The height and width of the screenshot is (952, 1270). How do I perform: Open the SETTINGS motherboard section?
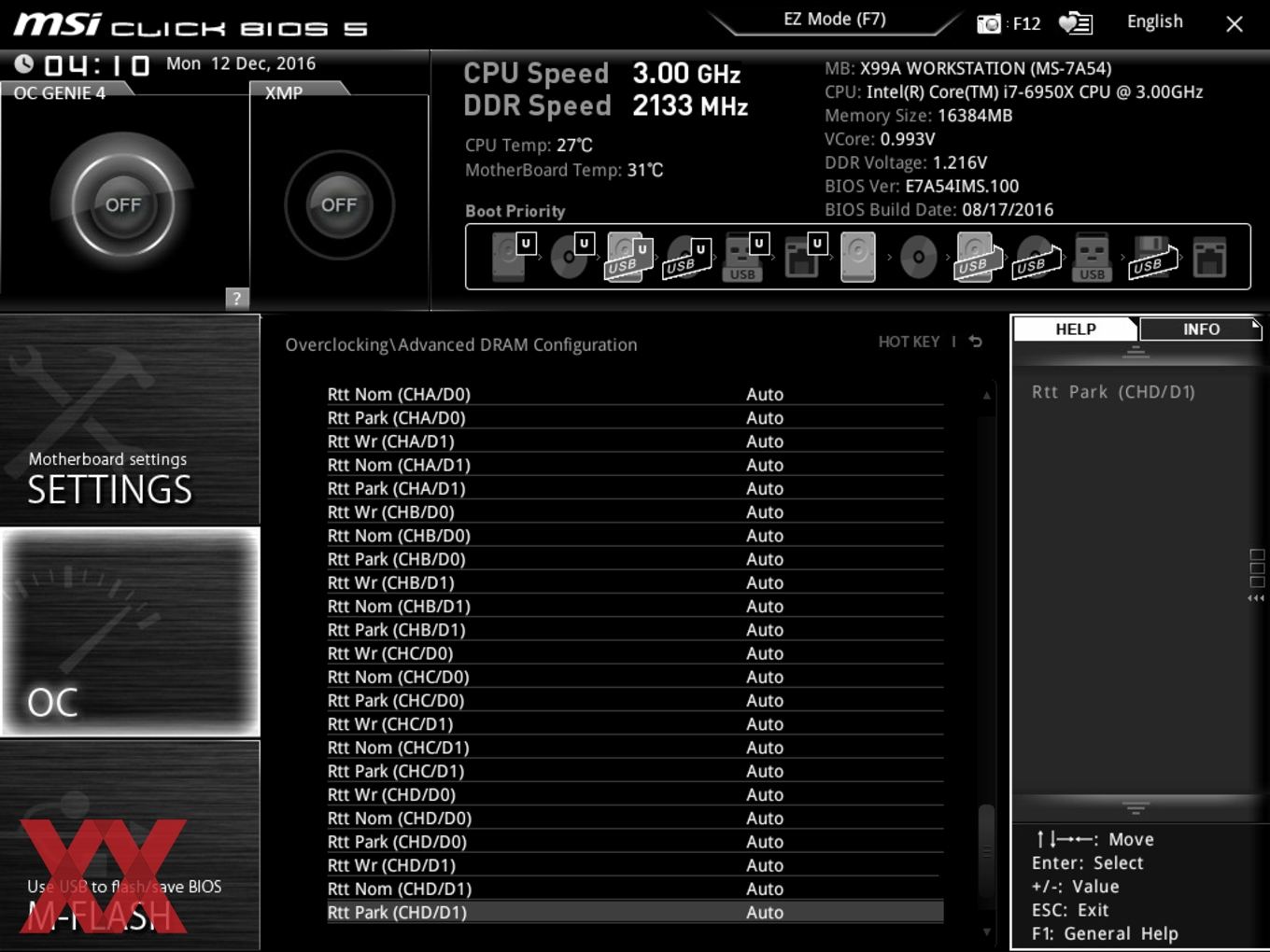tap(130, 419)
